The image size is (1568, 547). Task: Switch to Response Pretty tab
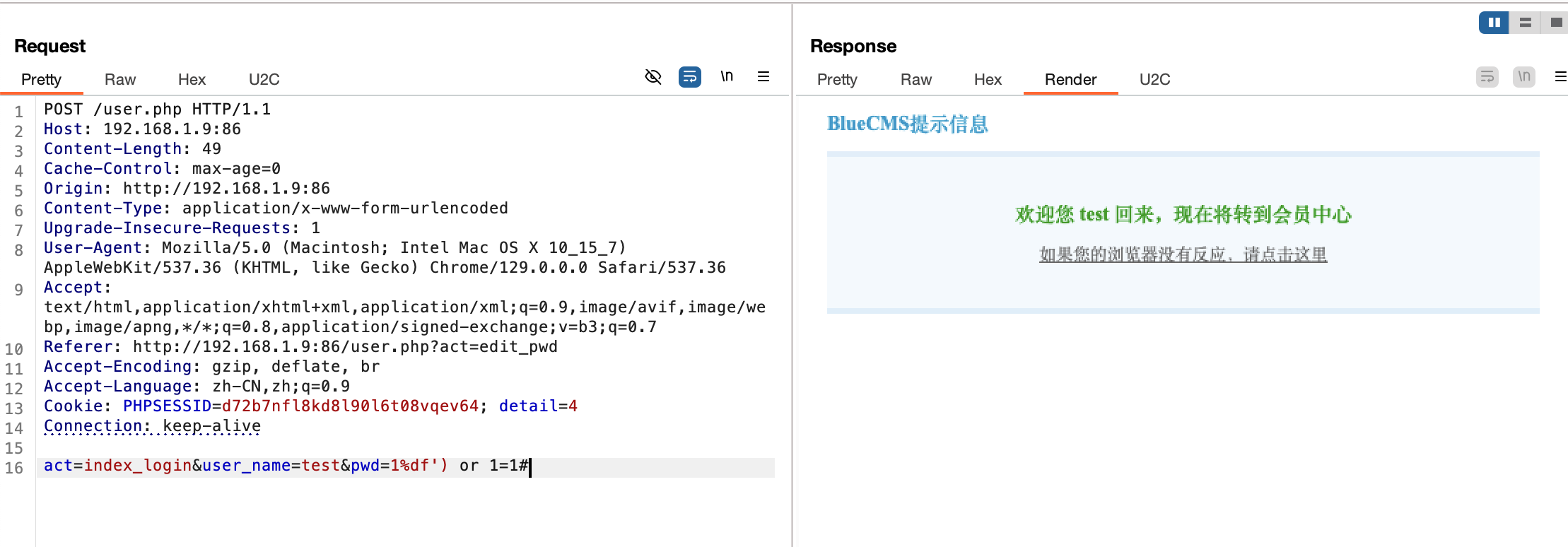pyautogui.click(x=837, y=79)
